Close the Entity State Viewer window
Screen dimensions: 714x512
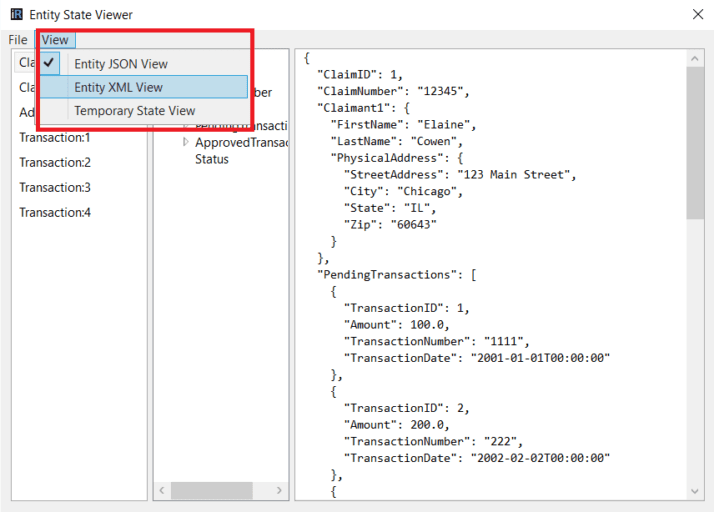coord(696,15)
